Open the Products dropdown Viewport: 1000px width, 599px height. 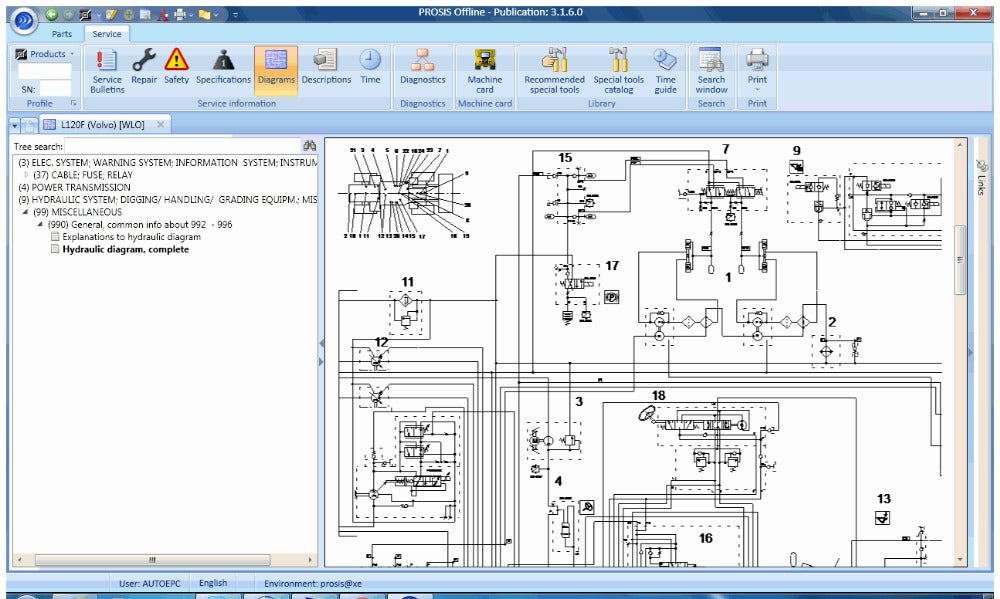(x=46, y=54)
